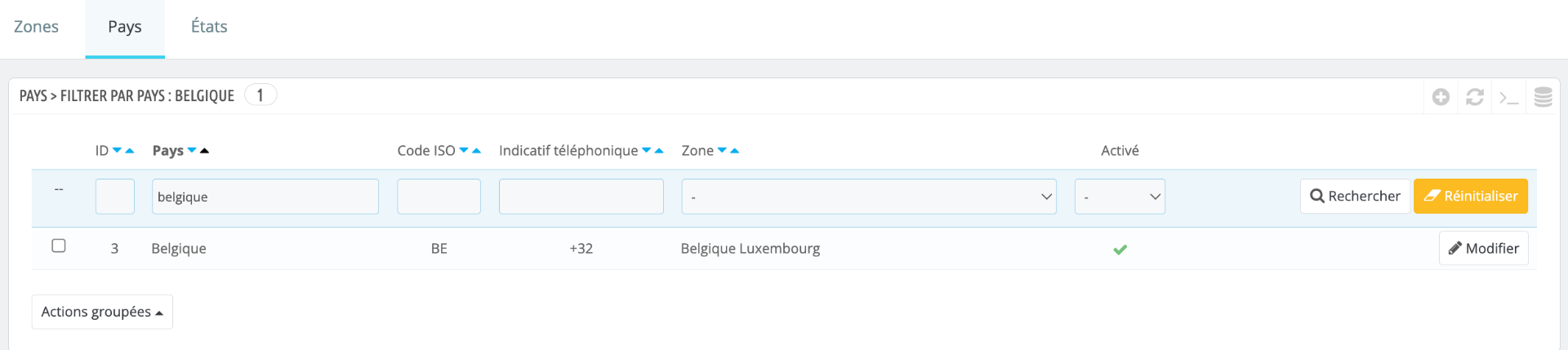Open the Activé filter dropdown

pos(1120,197)
